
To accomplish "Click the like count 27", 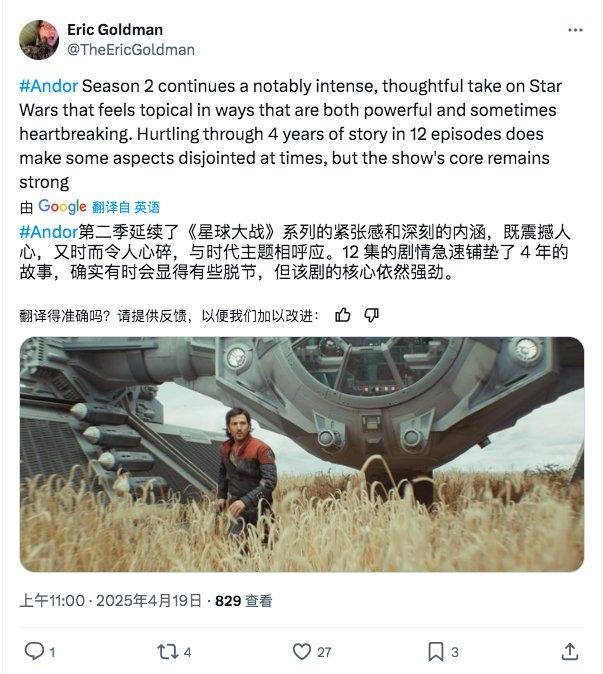I will tap(324, 653).
